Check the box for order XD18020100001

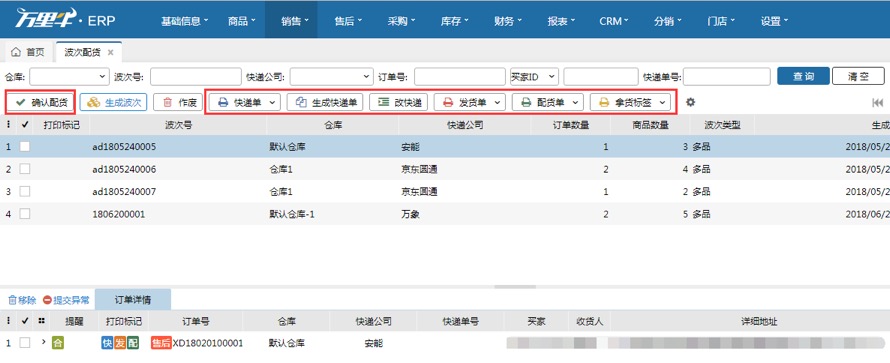click(25, 343)
